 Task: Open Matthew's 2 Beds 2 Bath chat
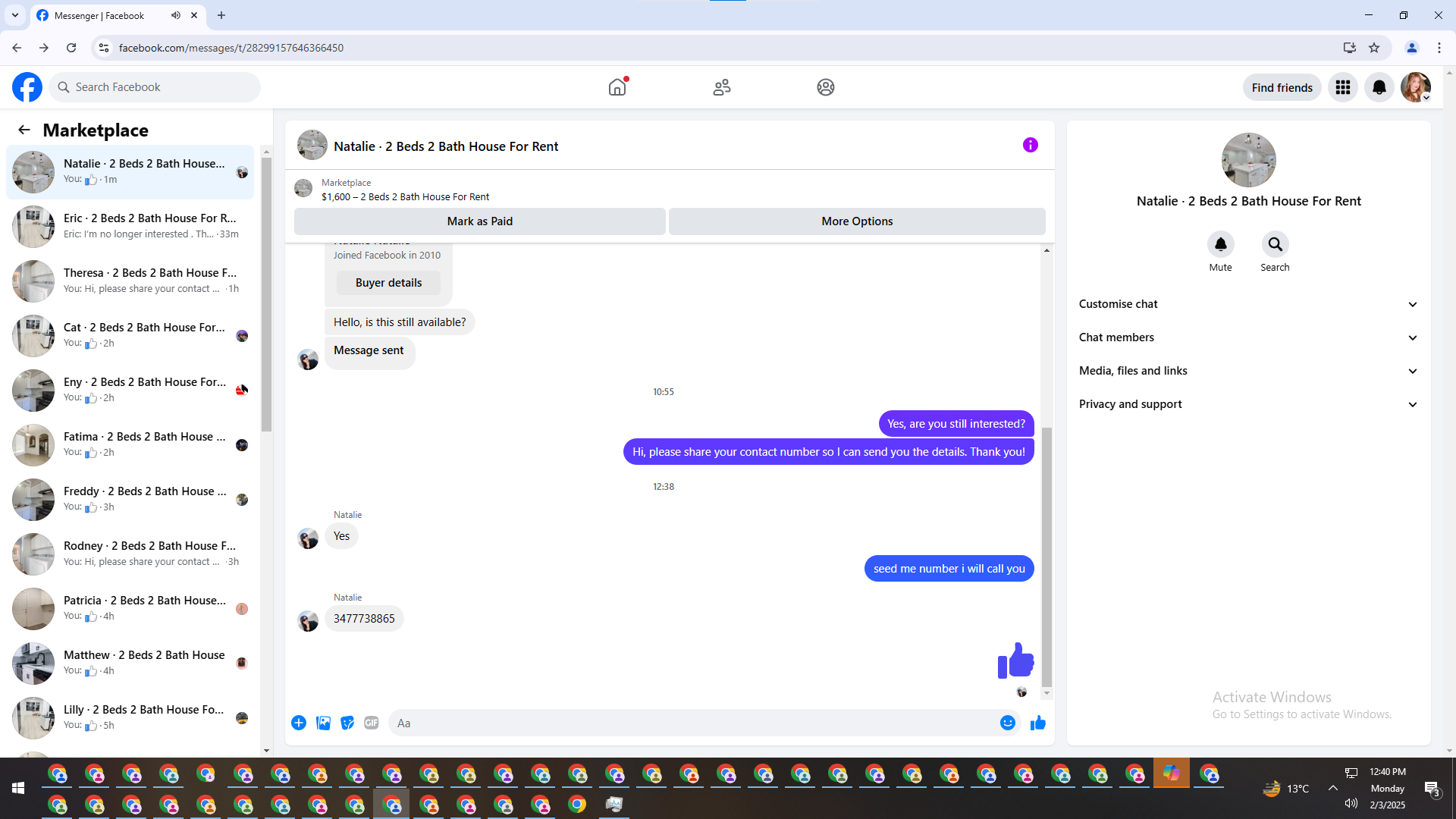point(130,663)
